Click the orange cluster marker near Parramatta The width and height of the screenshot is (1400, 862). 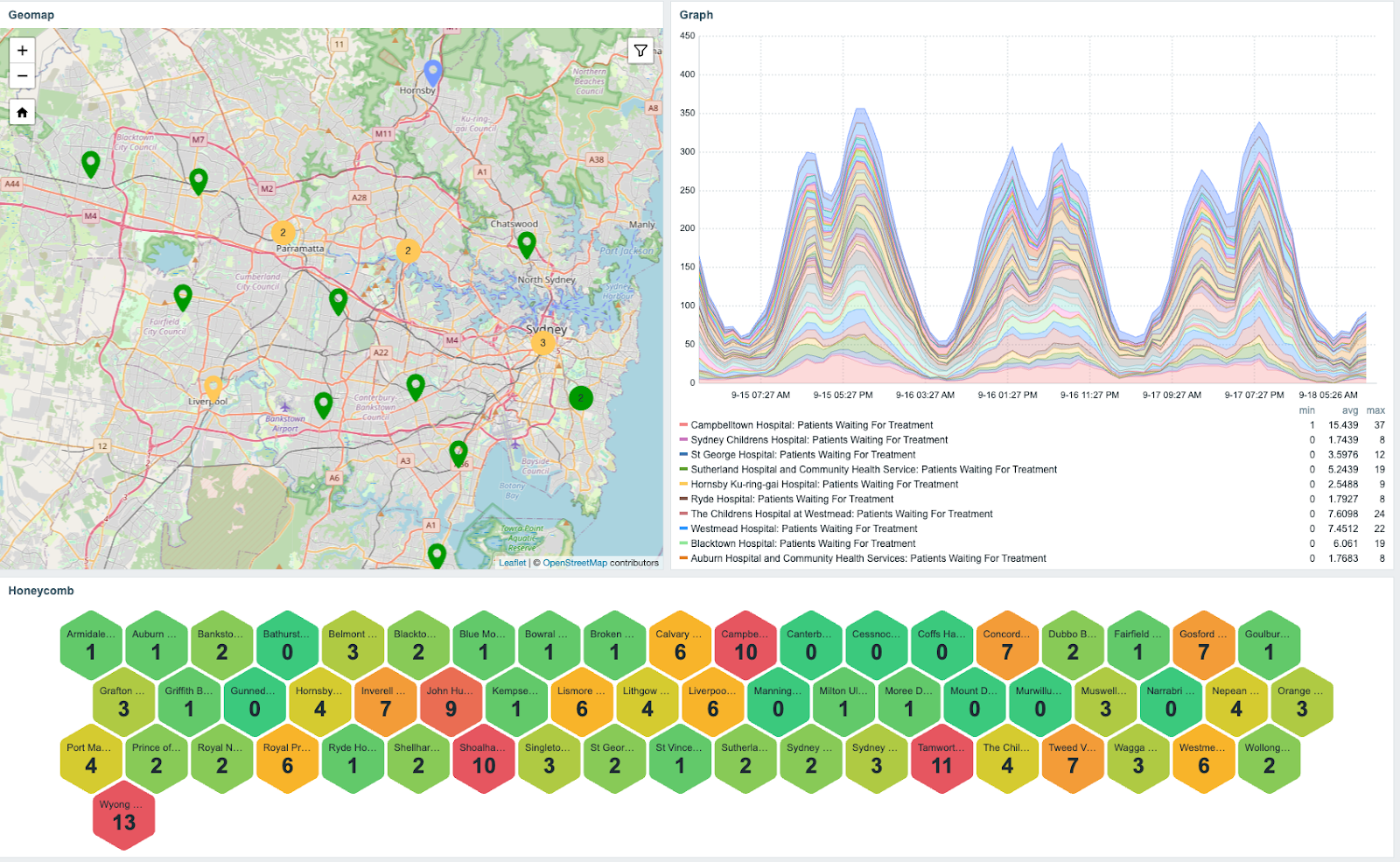283,233
